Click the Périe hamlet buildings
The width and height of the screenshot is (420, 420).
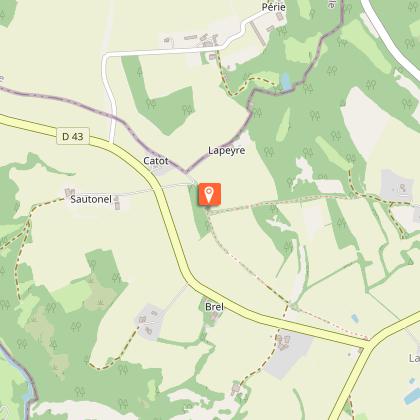[x=202, y=41]
